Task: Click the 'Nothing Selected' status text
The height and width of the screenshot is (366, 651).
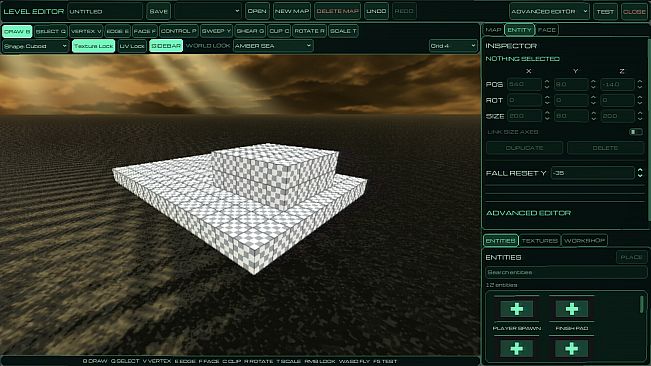Action: click(522, 59)
